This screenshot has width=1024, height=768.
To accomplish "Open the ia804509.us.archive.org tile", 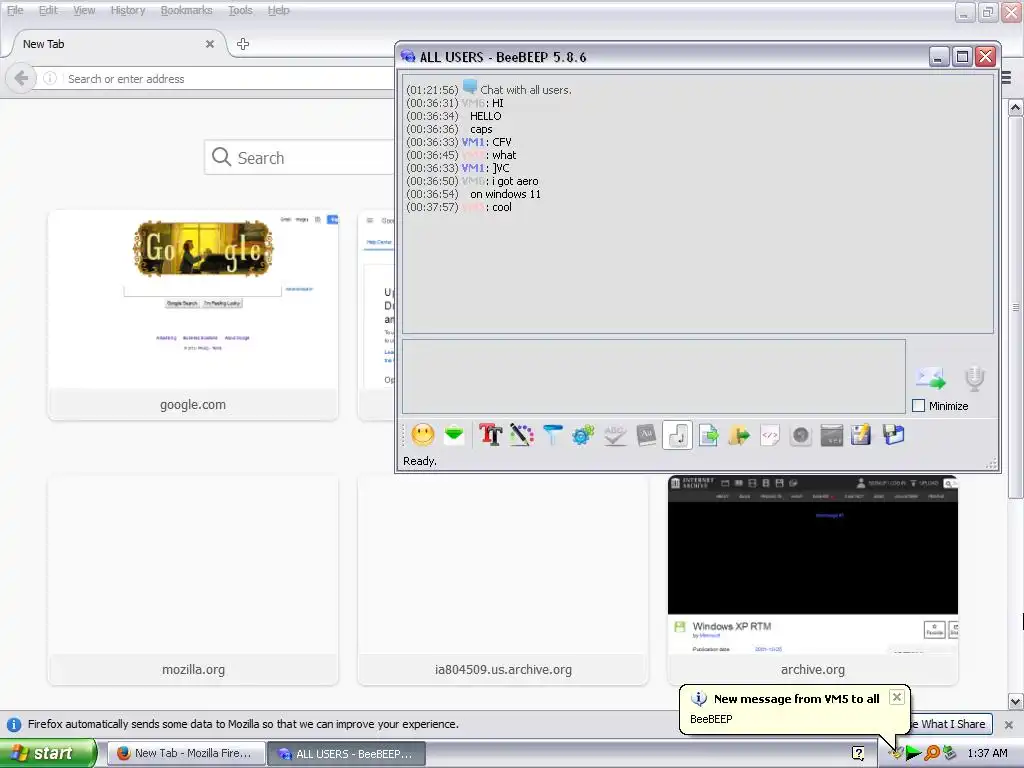I will tap(503, 581).
